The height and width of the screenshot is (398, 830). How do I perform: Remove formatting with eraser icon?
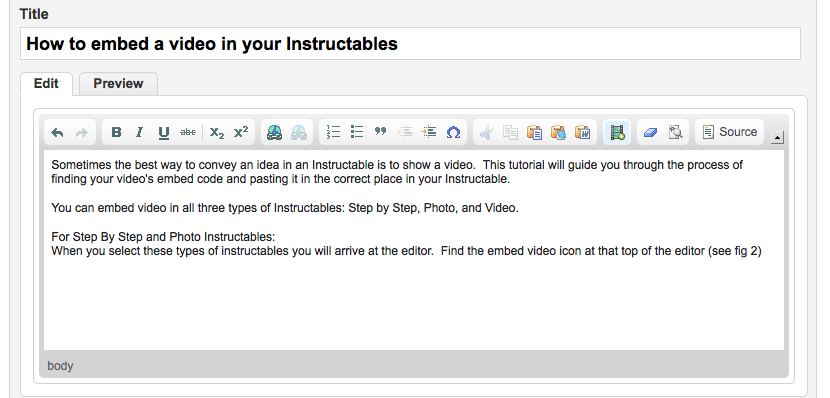tap(651, 132)
